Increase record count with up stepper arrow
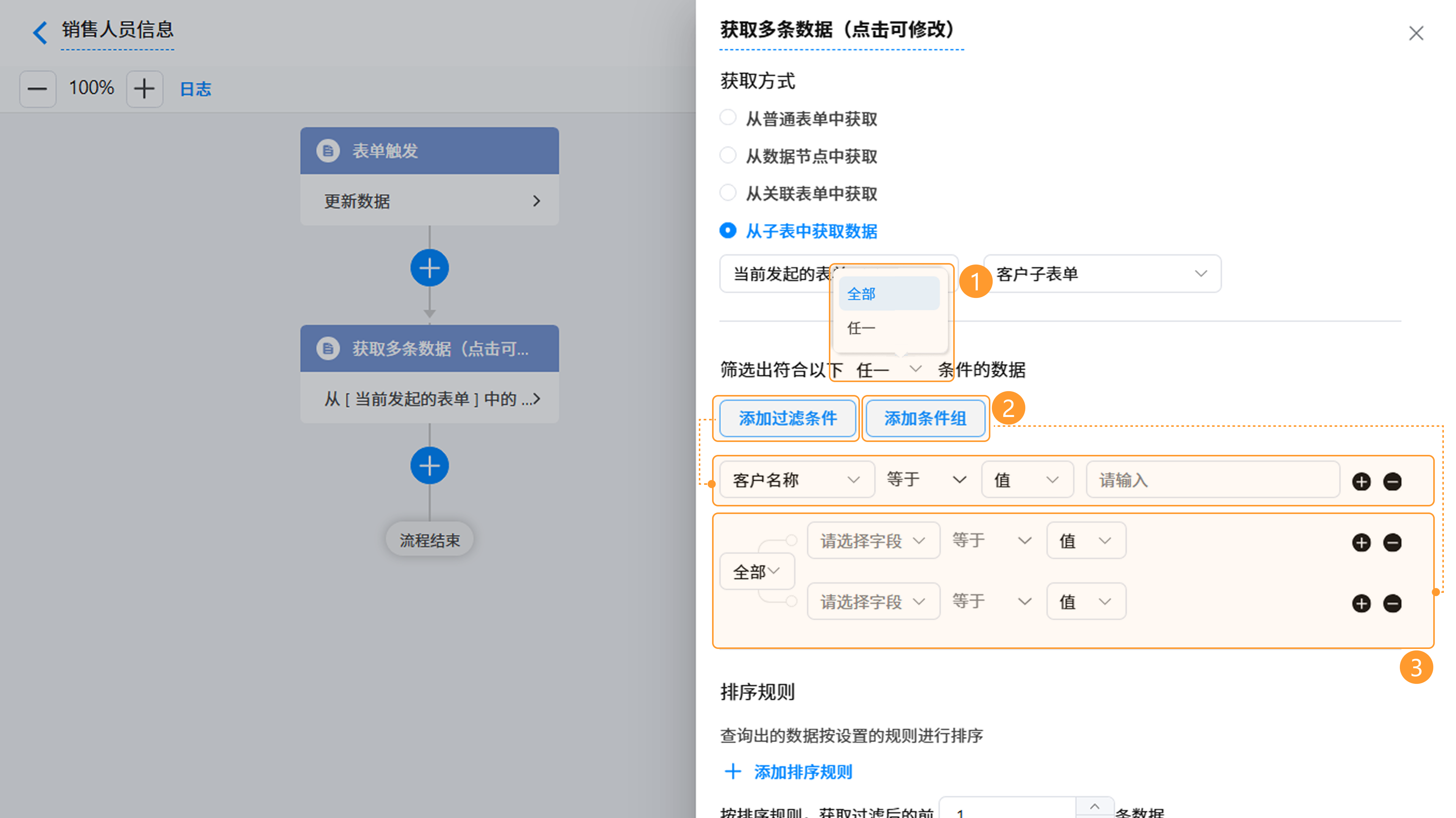The height and width of the screenshot is (818, 1456). point(1094,806)
